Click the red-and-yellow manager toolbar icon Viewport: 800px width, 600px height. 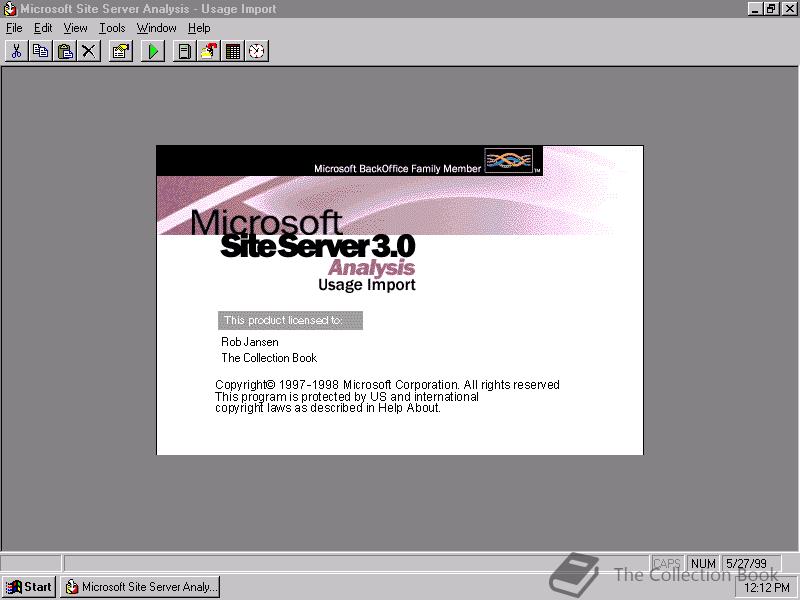209,51
